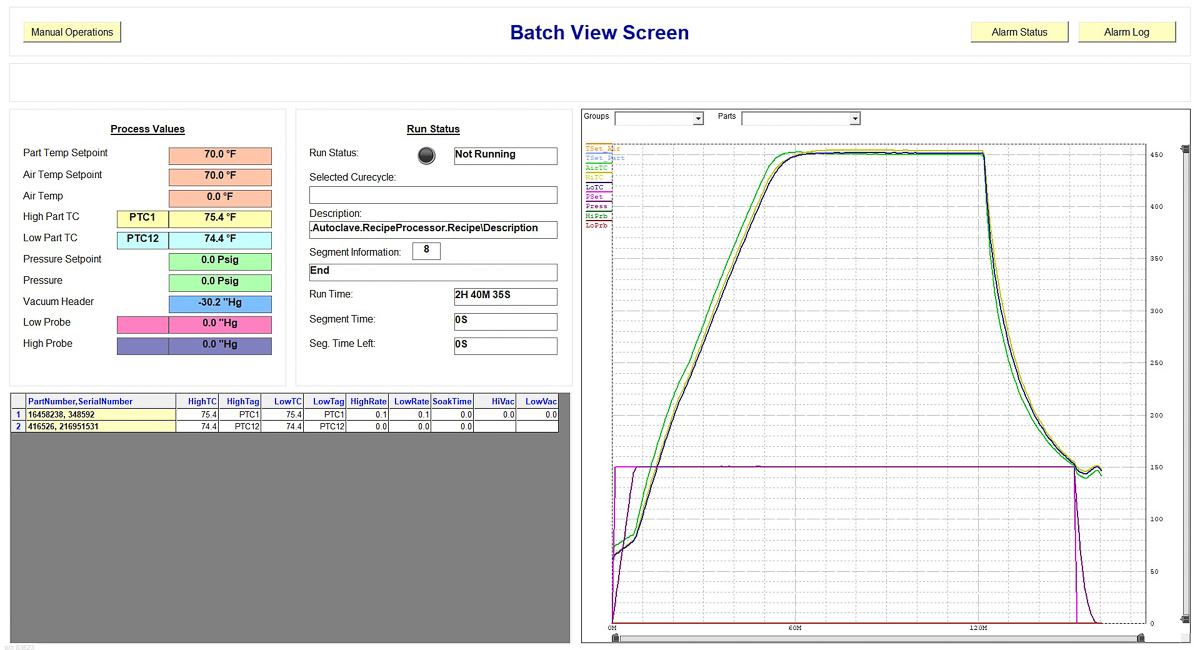1200x650 pixels.
Task: Open the Manual Operations screen
Action: coord(72,32)
